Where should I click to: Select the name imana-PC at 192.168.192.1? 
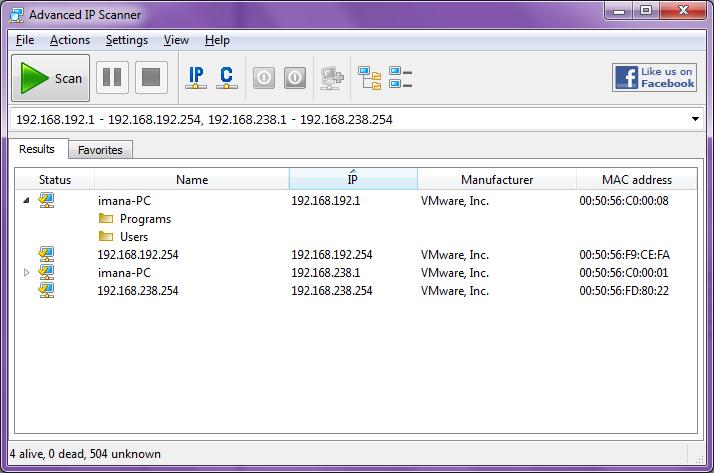click(x=124, y=201)
